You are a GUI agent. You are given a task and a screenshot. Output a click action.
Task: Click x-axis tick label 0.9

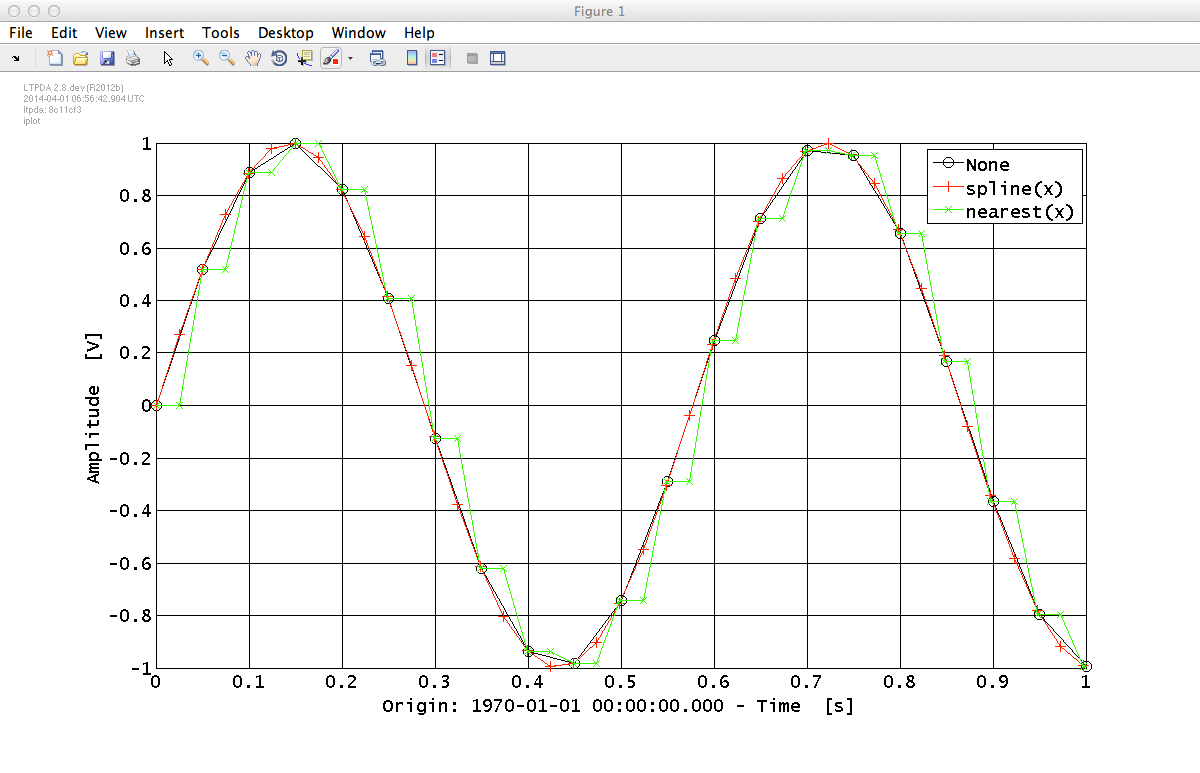(993, 681)
